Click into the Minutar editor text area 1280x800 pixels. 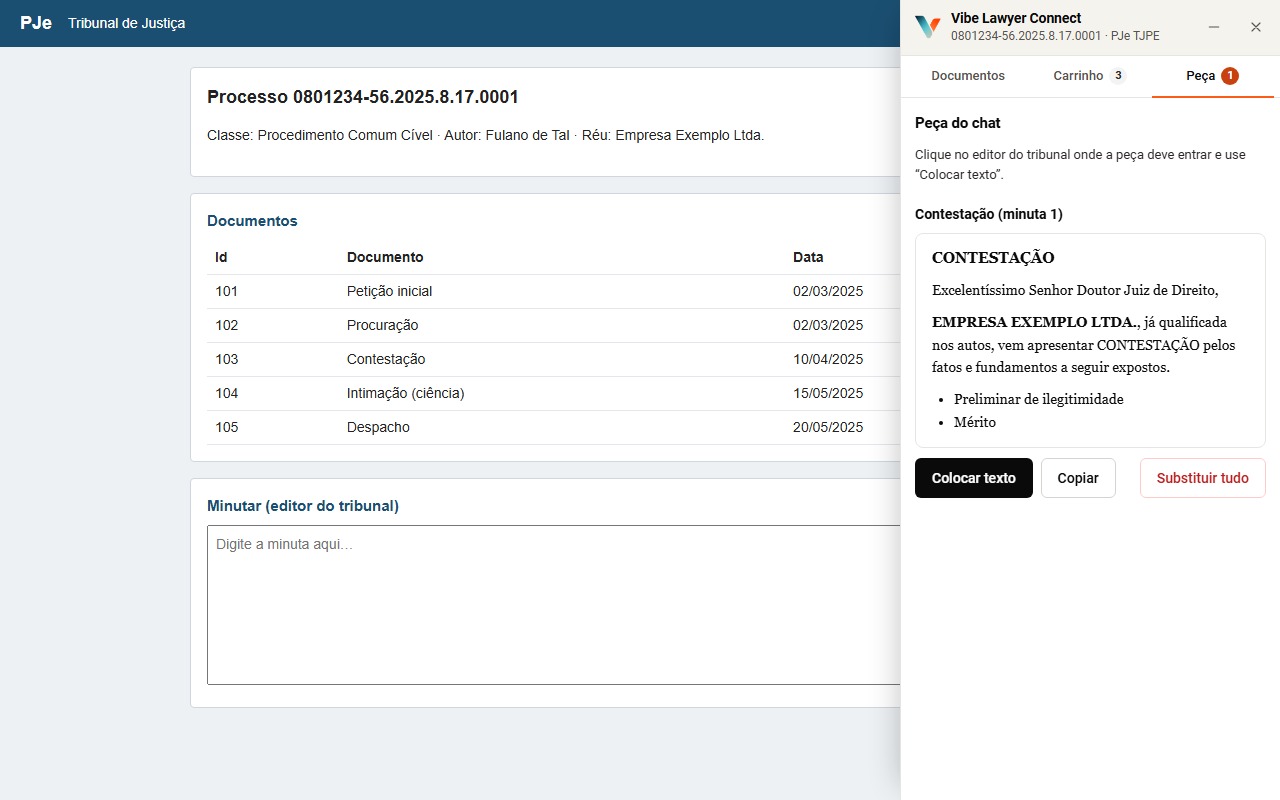coord(554,605)
